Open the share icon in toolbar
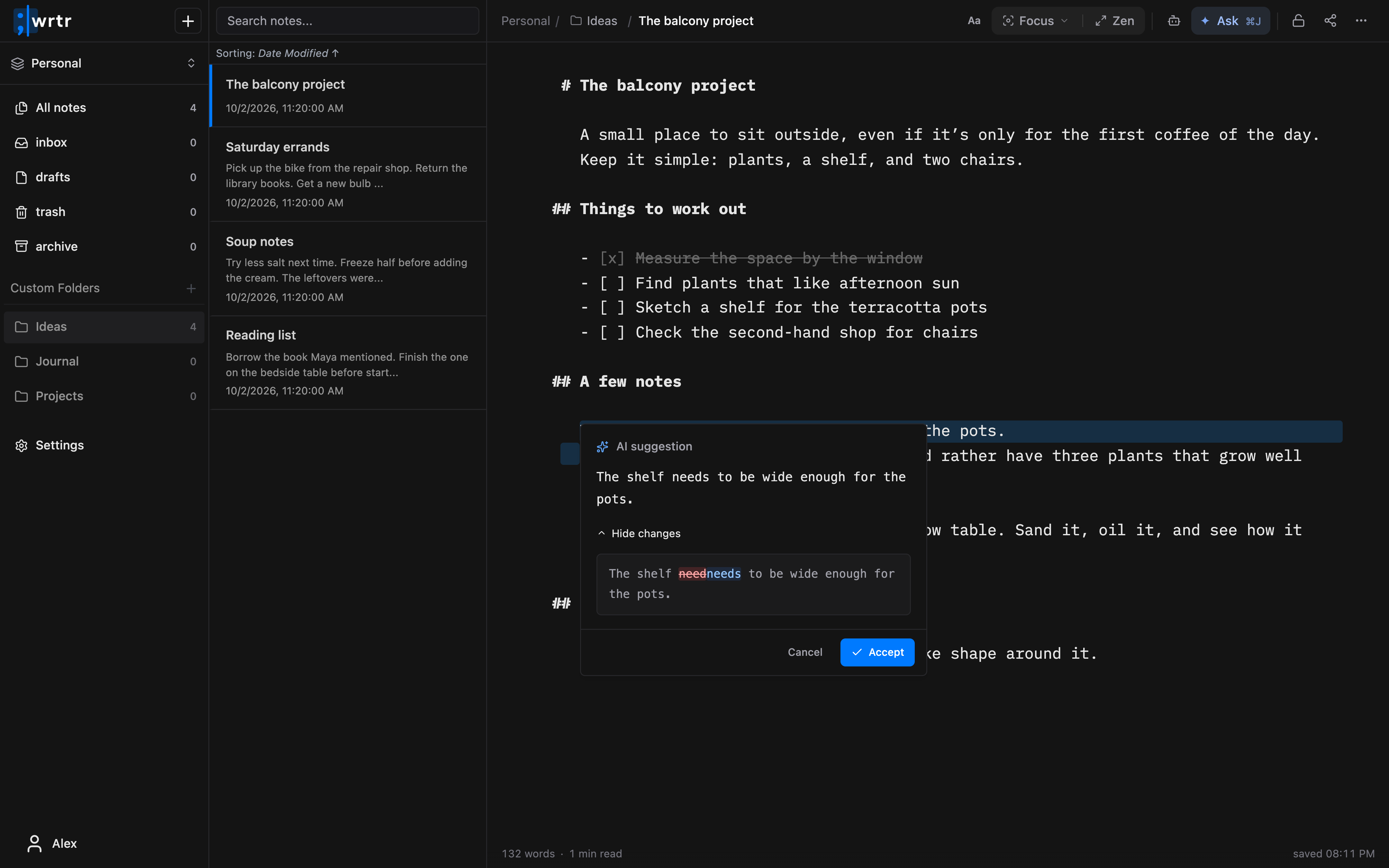Image resolution: width=1389 pixels, height=868 pixels. 1330,21
